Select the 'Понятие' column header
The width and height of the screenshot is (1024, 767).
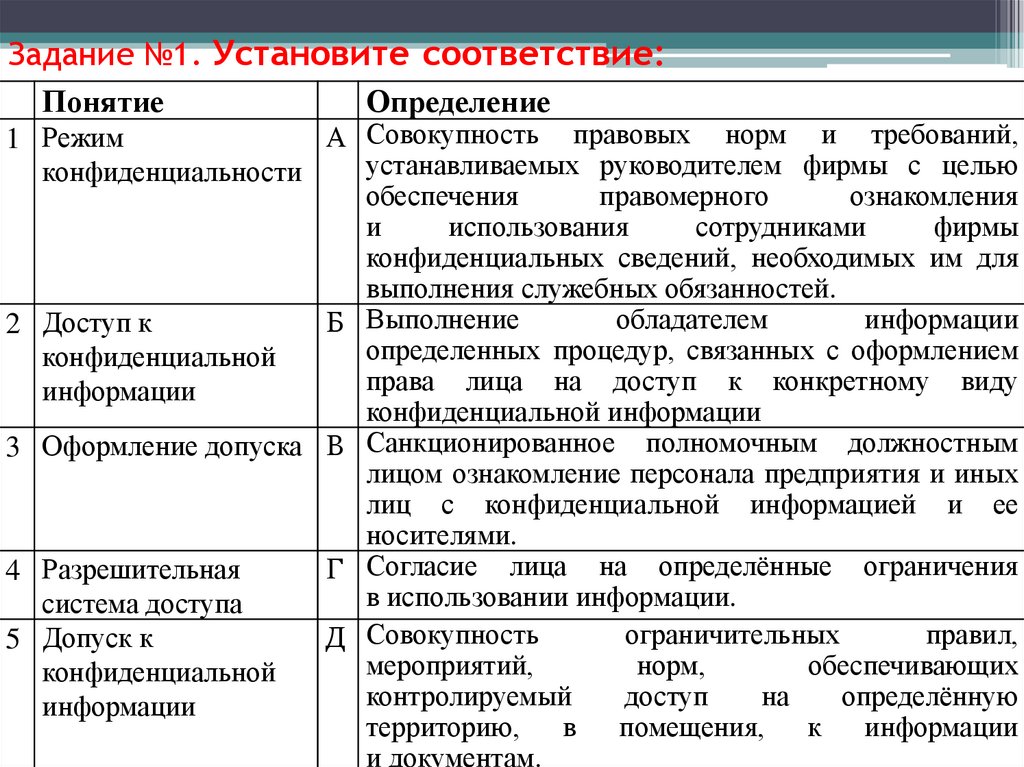click(x=176, y=101)
